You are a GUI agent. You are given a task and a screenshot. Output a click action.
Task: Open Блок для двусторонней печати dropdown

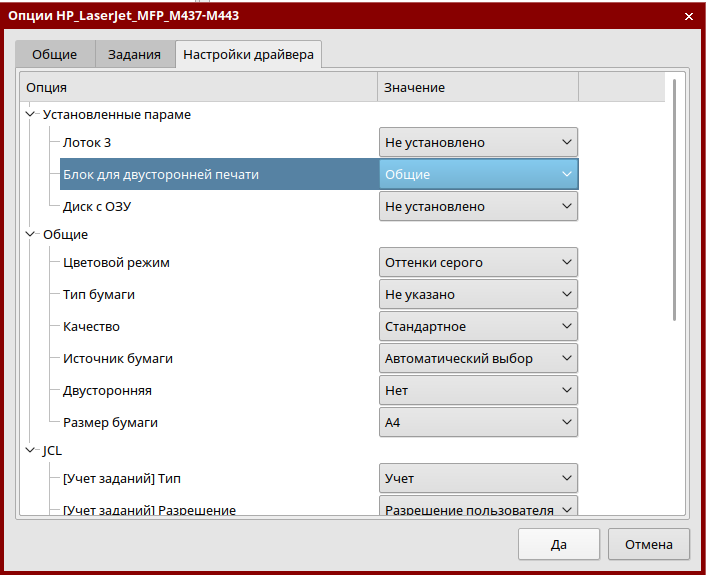478,175
